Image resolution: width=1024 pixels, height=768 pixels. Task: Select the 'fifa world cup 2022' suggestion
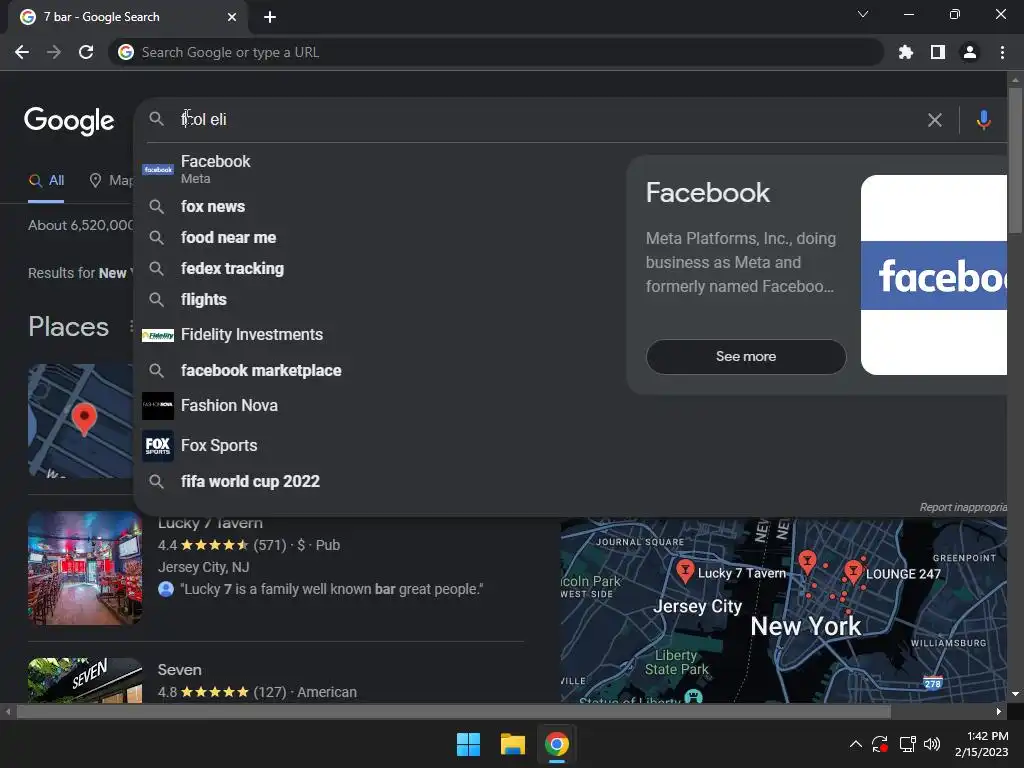[379, 481]
